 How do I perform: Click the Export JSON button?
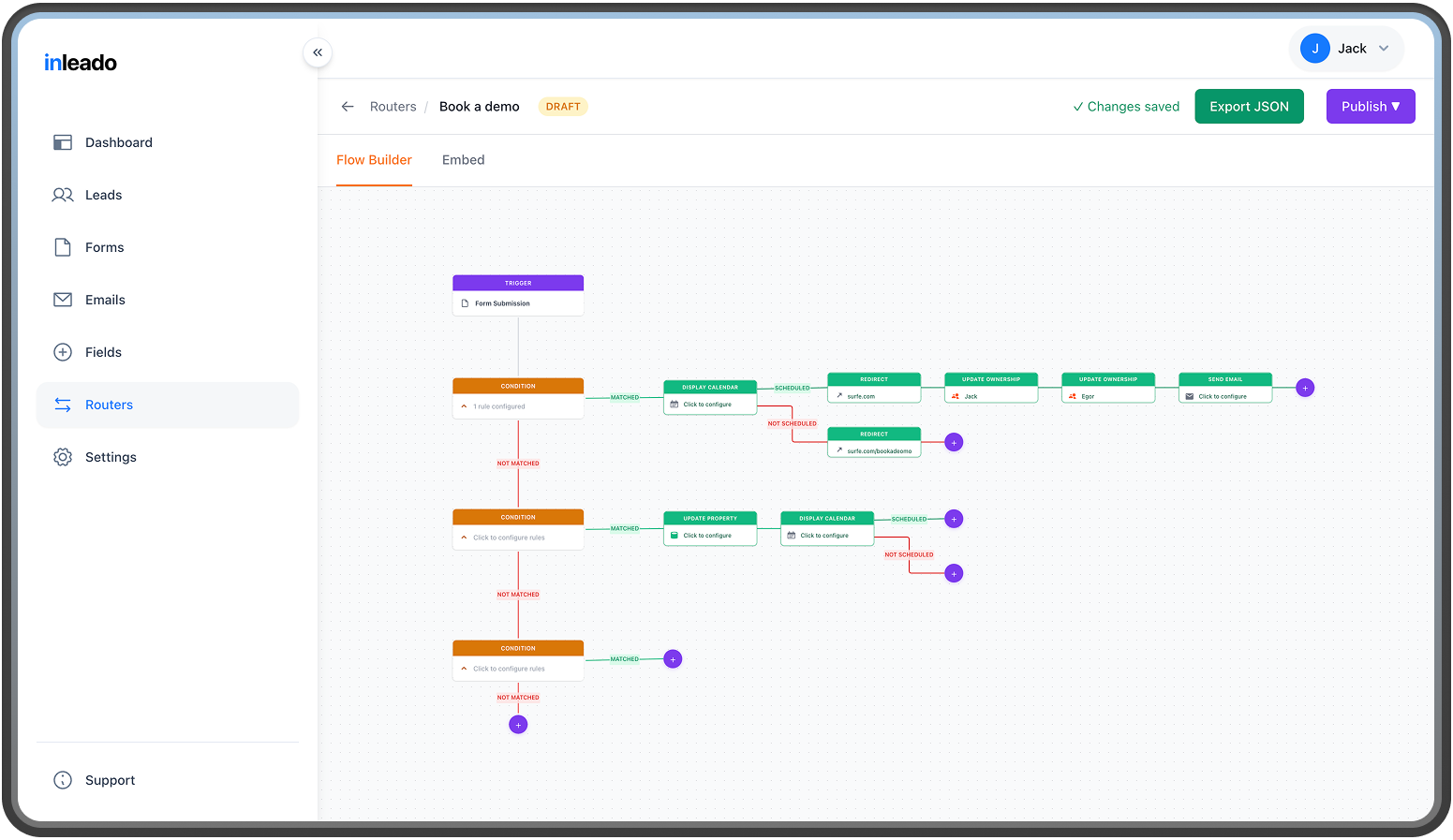tap(1249, 107)
